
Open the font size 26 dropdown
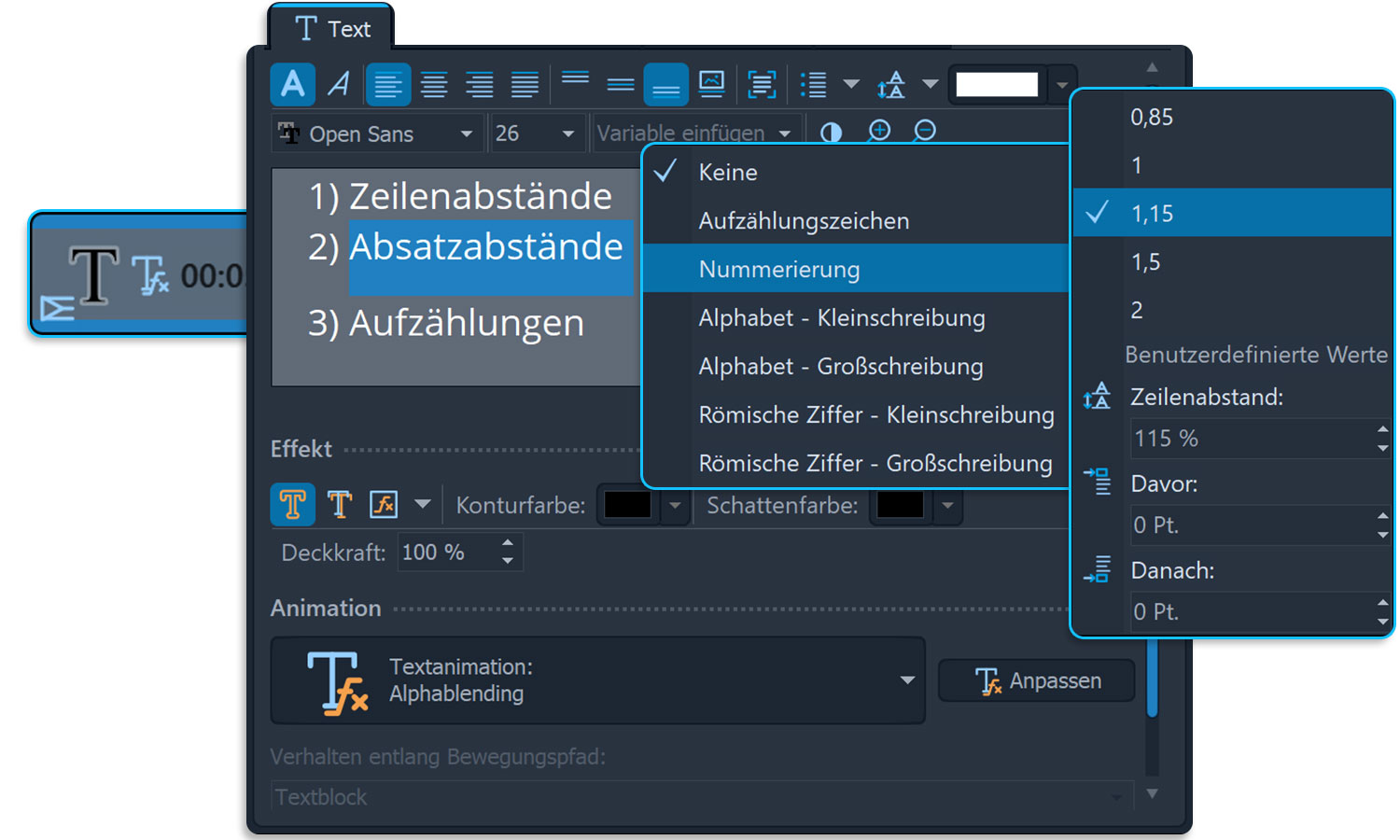click(x=536, y=133)
